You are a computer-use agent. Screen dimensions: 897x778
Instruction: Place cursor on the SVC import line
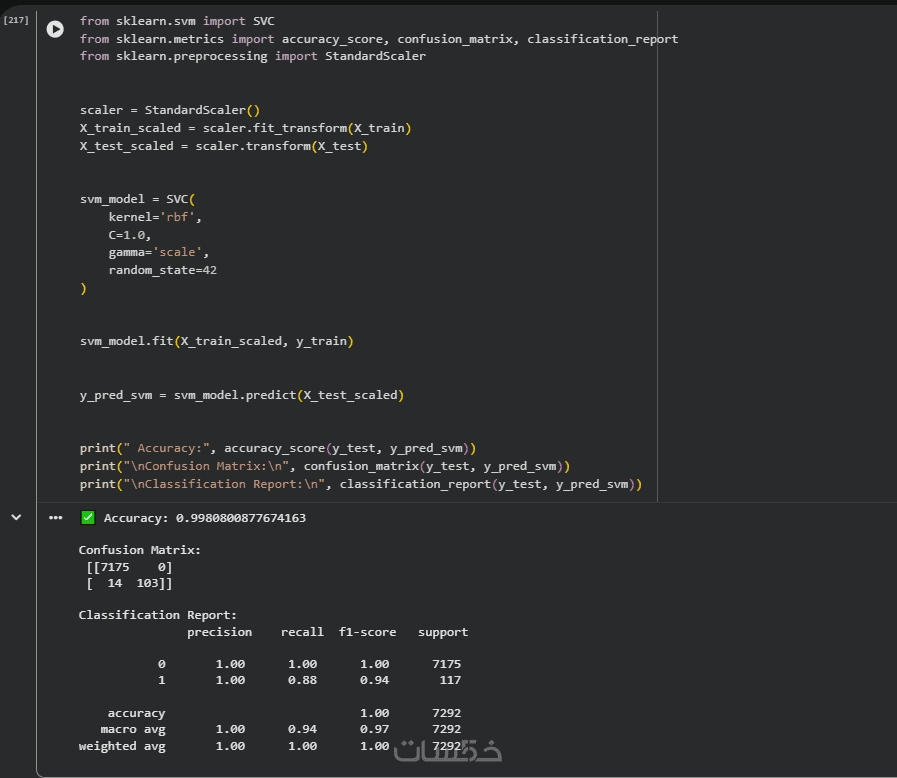[177, 21]
